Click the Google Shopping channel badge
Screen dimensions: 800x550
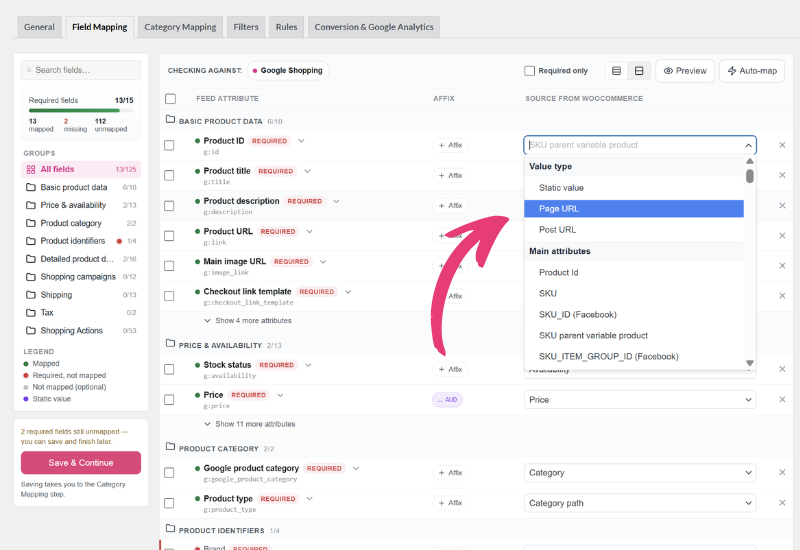(x=288, y=70)
